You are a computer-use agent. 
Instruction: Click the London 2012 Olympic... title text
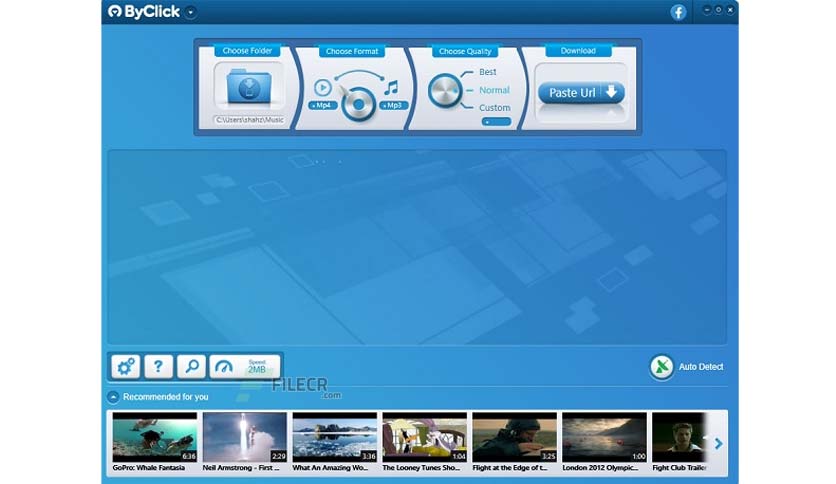click(x=600, y=468)
